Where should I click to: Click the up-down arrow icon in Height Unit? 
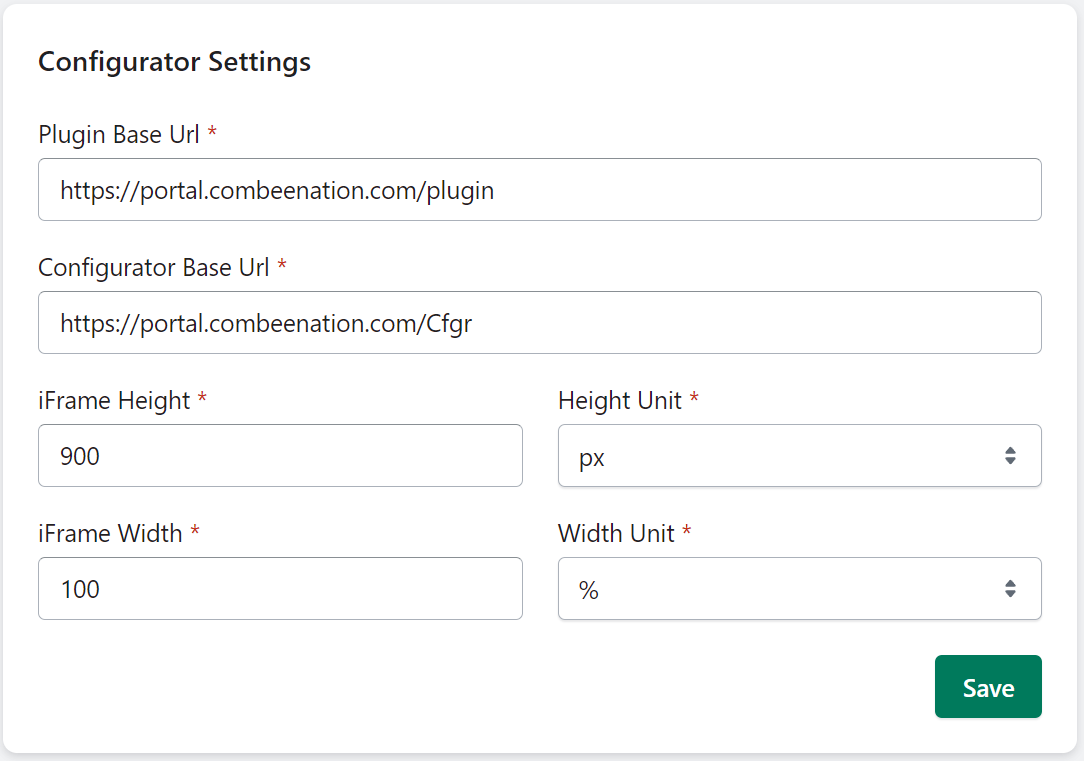click(1010, 456)
